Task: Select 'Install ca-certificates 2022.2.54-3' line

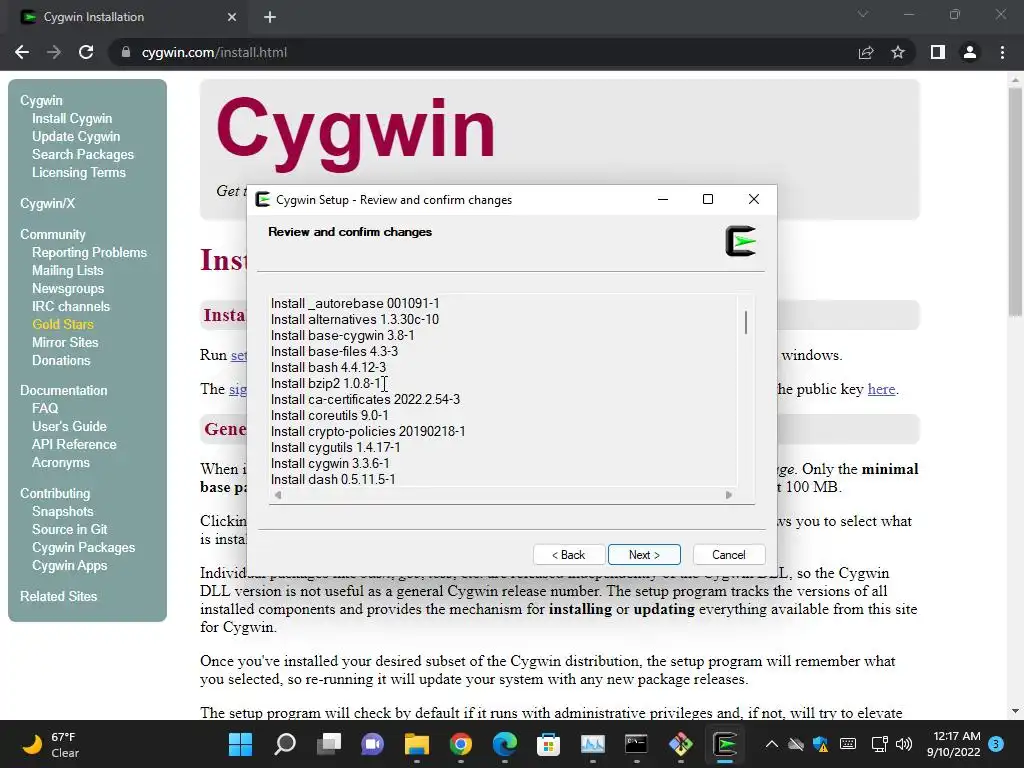Action: pos(366,399)
